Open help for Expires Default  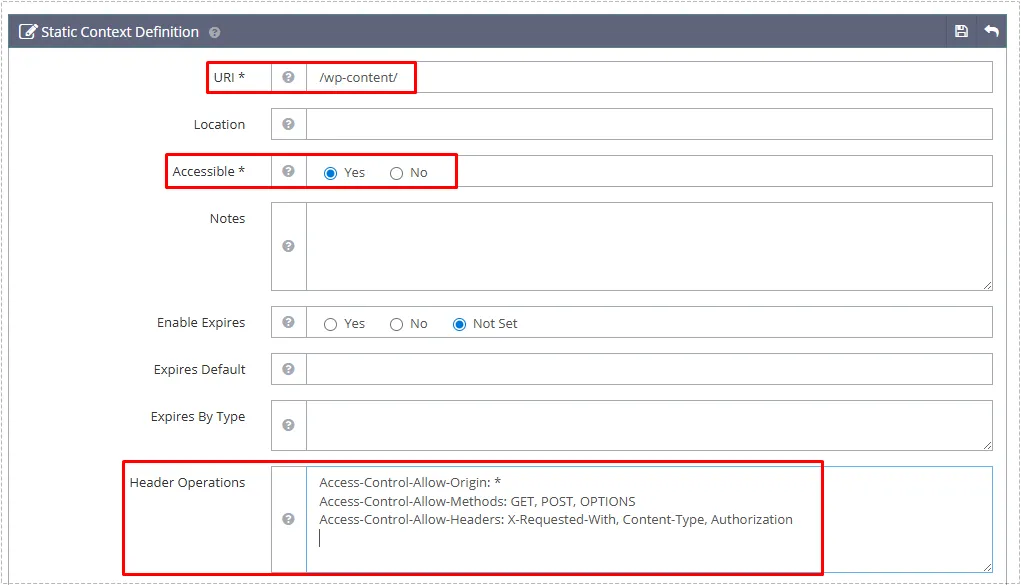(x=288, y=369)
